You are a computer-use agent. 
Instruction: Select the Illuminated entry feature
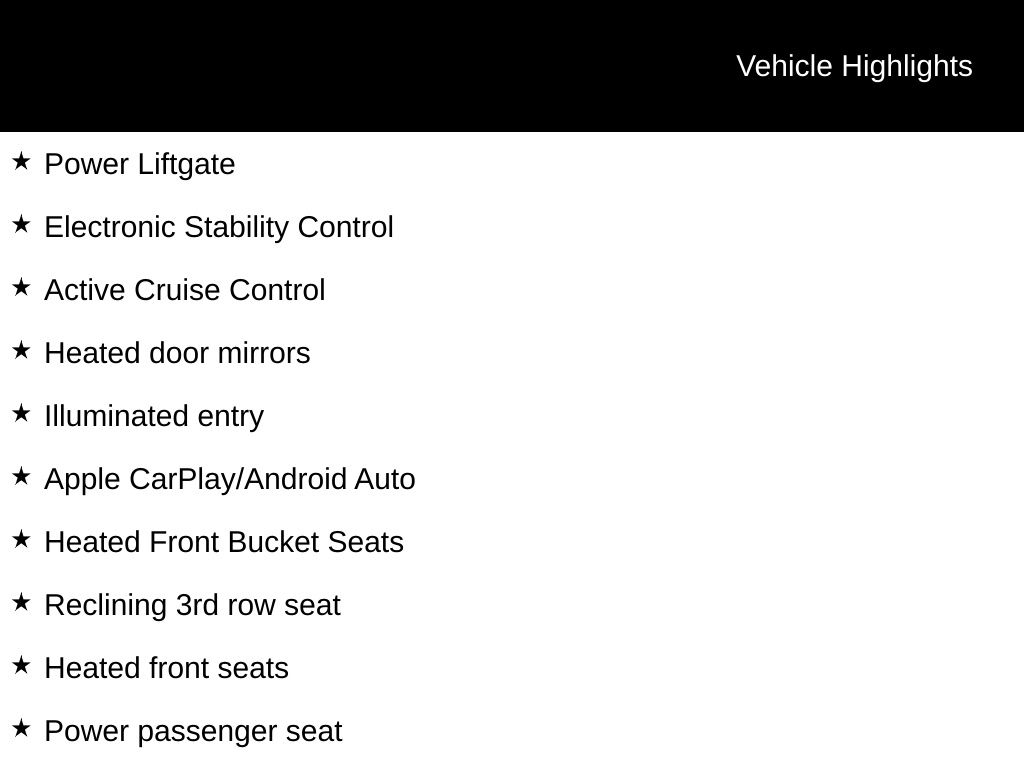pos(154,416)
